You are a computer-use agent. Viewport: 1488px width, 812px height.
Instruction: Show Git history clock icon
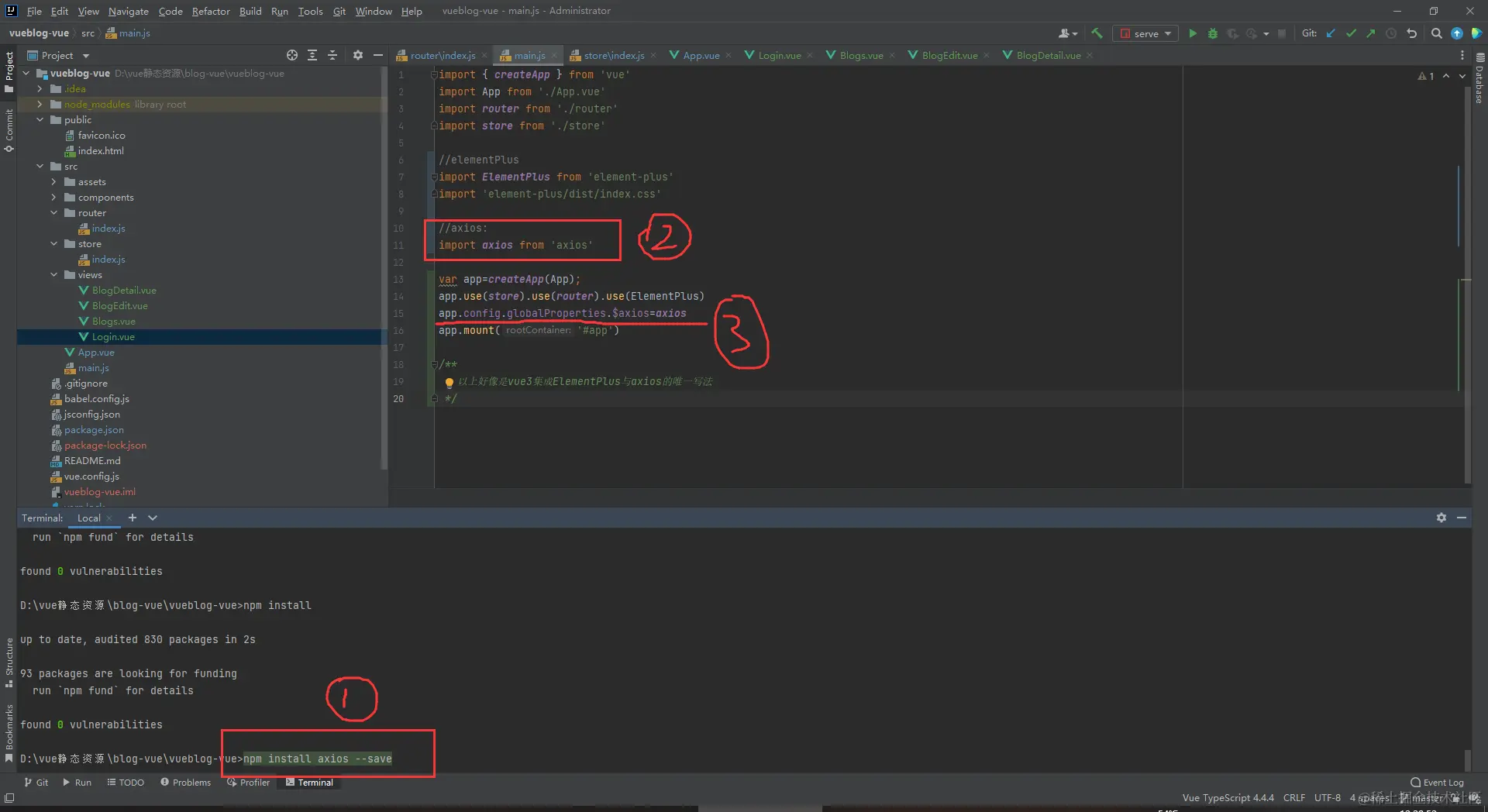pyautogui.click(x=1391, y=33)
